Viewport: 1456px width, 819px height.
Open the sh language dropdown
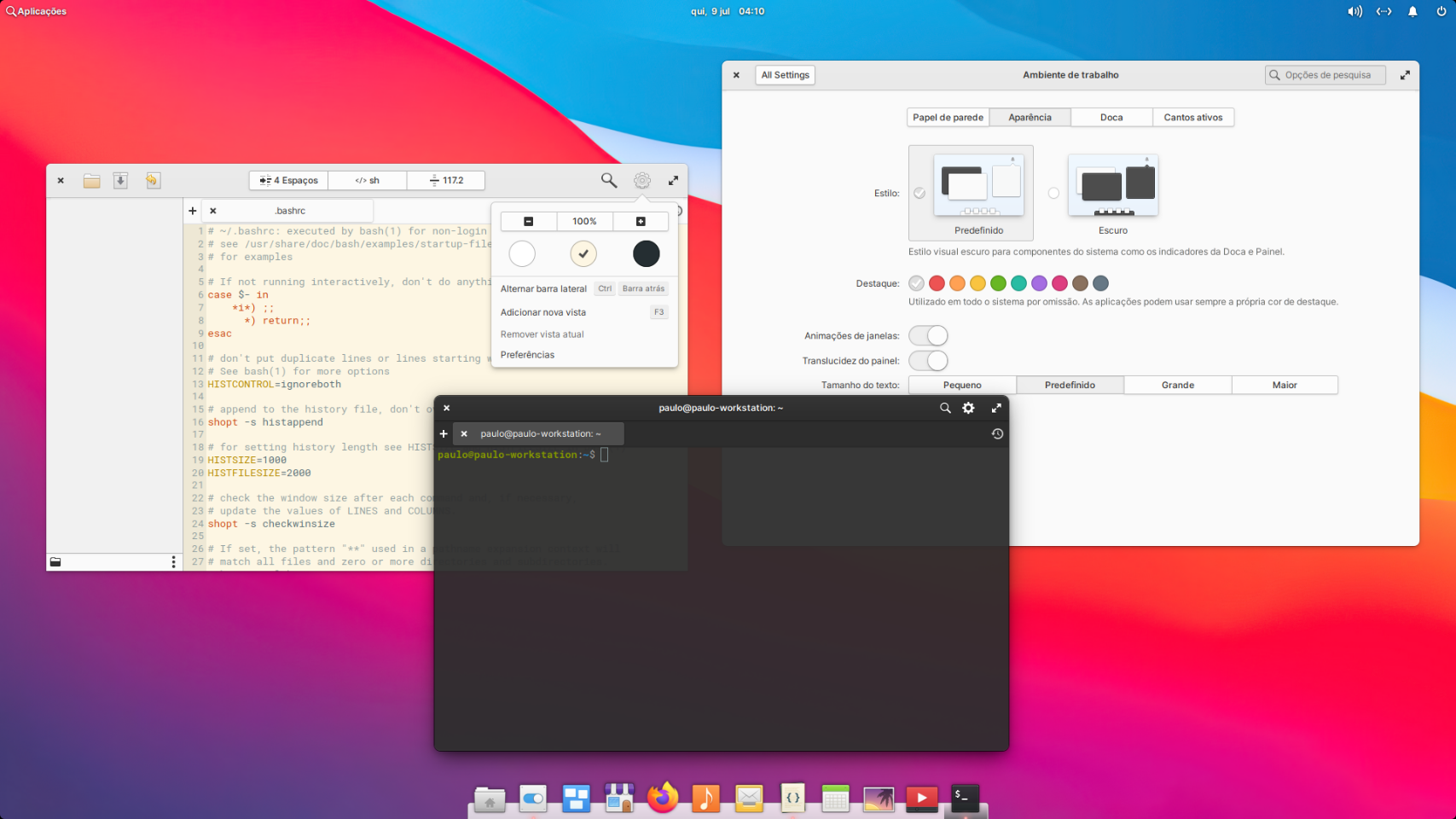click(x=368, y=181)
